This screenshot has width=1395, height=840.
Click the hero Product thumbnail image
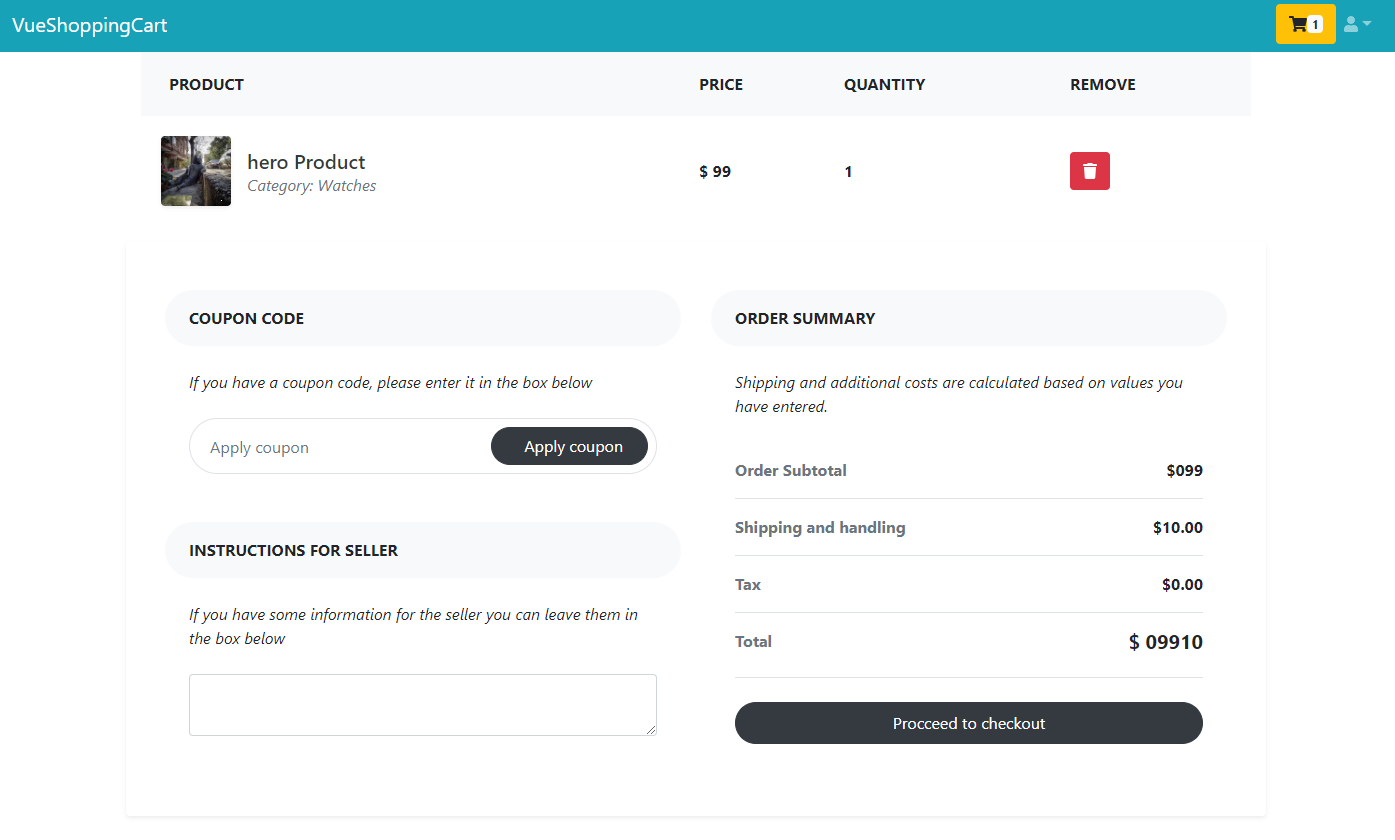pyautogui.click(x=196, y=171)
